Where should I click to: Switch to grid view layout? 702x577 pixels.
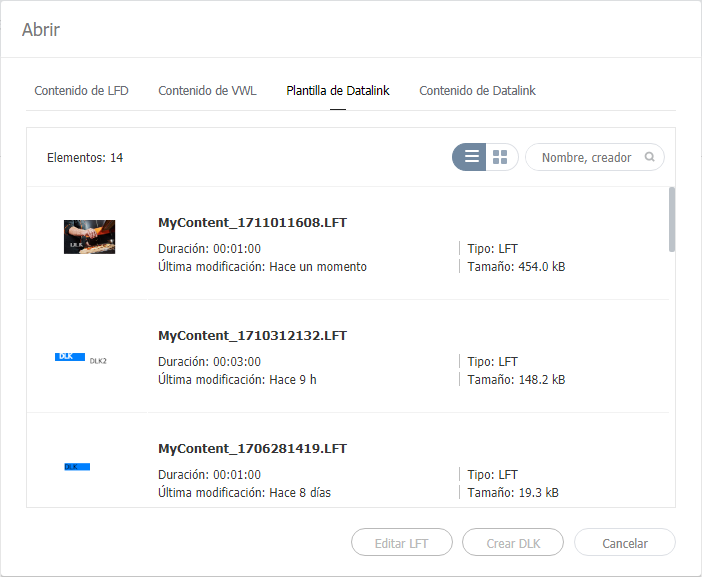pyautogui.click(x=501, y=157)
